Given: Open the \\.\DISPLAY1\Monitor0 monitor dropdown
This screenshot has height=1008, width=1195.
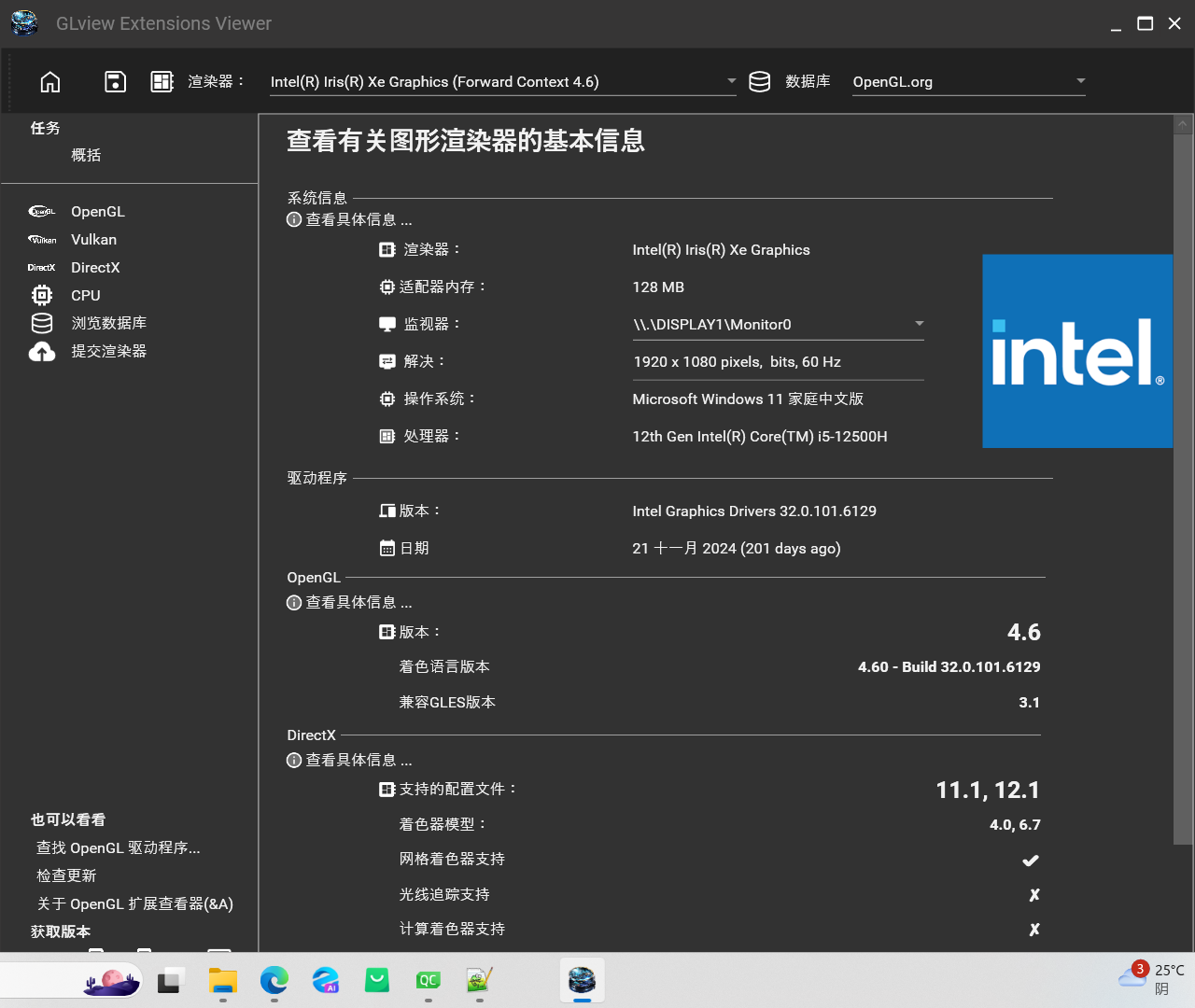Looking at the screenshot, I should point(778,325).
